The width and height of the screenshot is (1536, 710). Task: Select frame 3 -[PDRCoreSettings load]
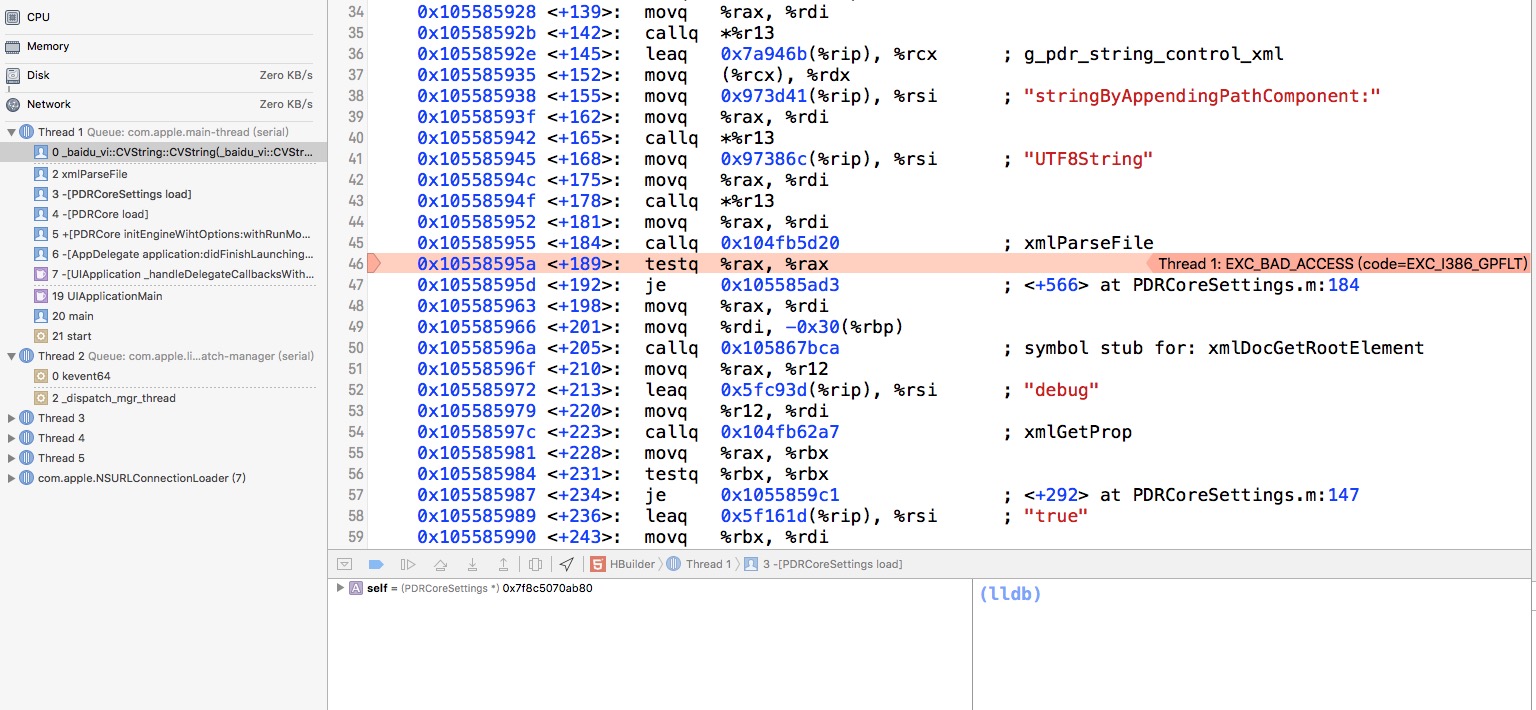[163, 194]
